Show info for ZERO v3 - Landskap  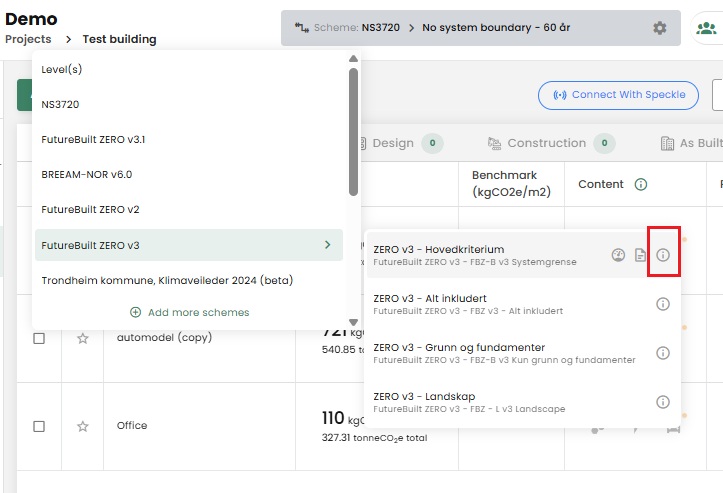(663, 402)
